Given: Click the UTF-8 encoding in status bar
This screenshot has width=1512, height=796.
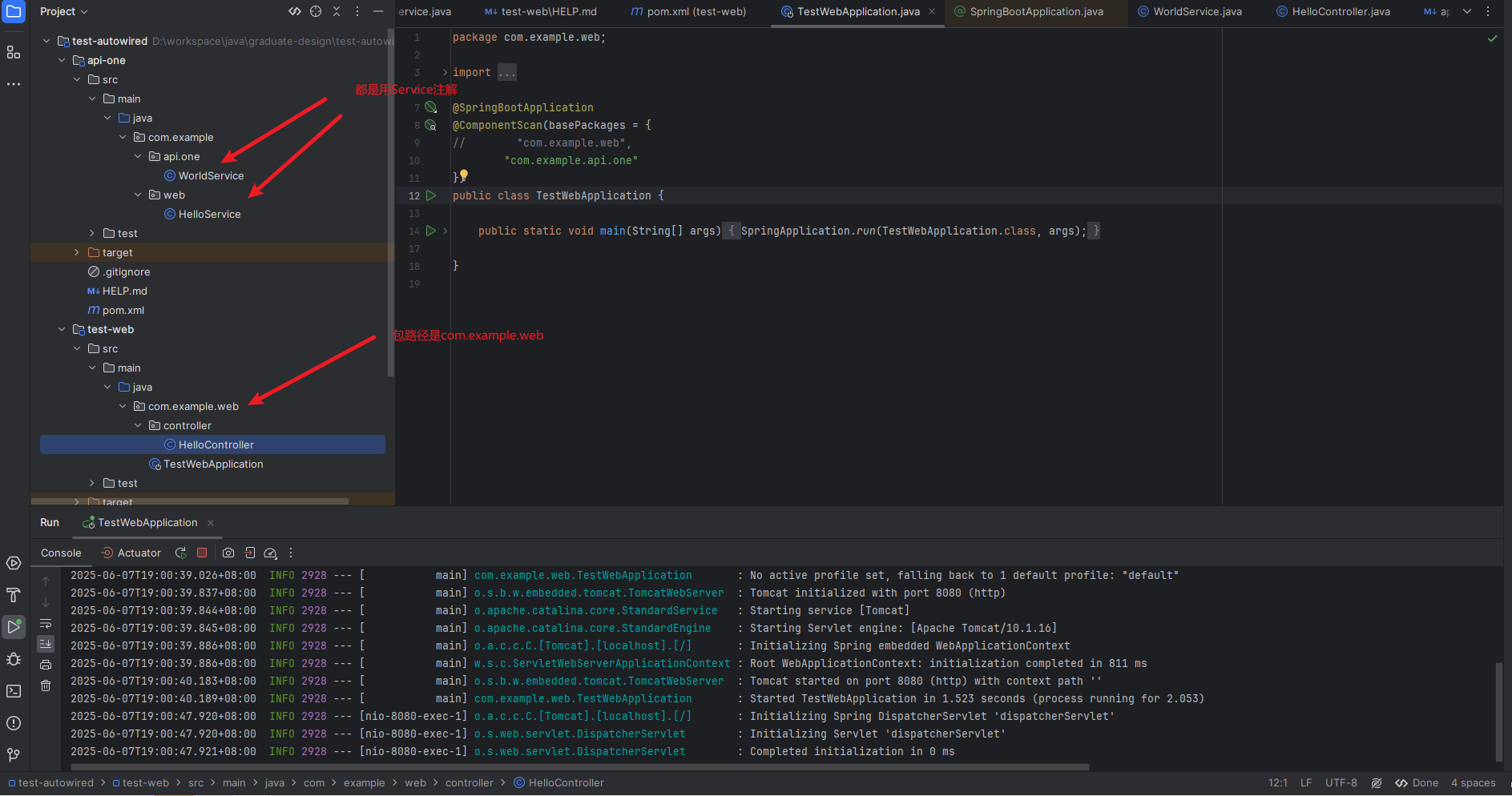Looking at the screenshot, I should pos(1341,783).
